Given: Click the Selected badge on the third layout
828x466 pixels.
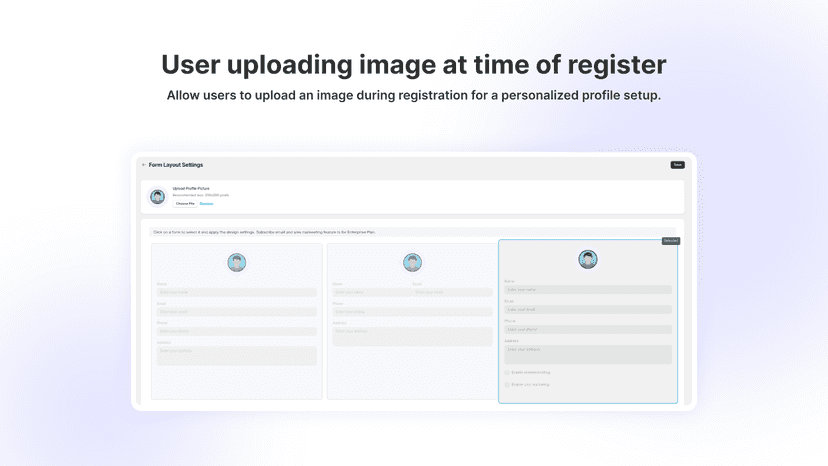Looking at the screenshot, I should tap(671, 241).
